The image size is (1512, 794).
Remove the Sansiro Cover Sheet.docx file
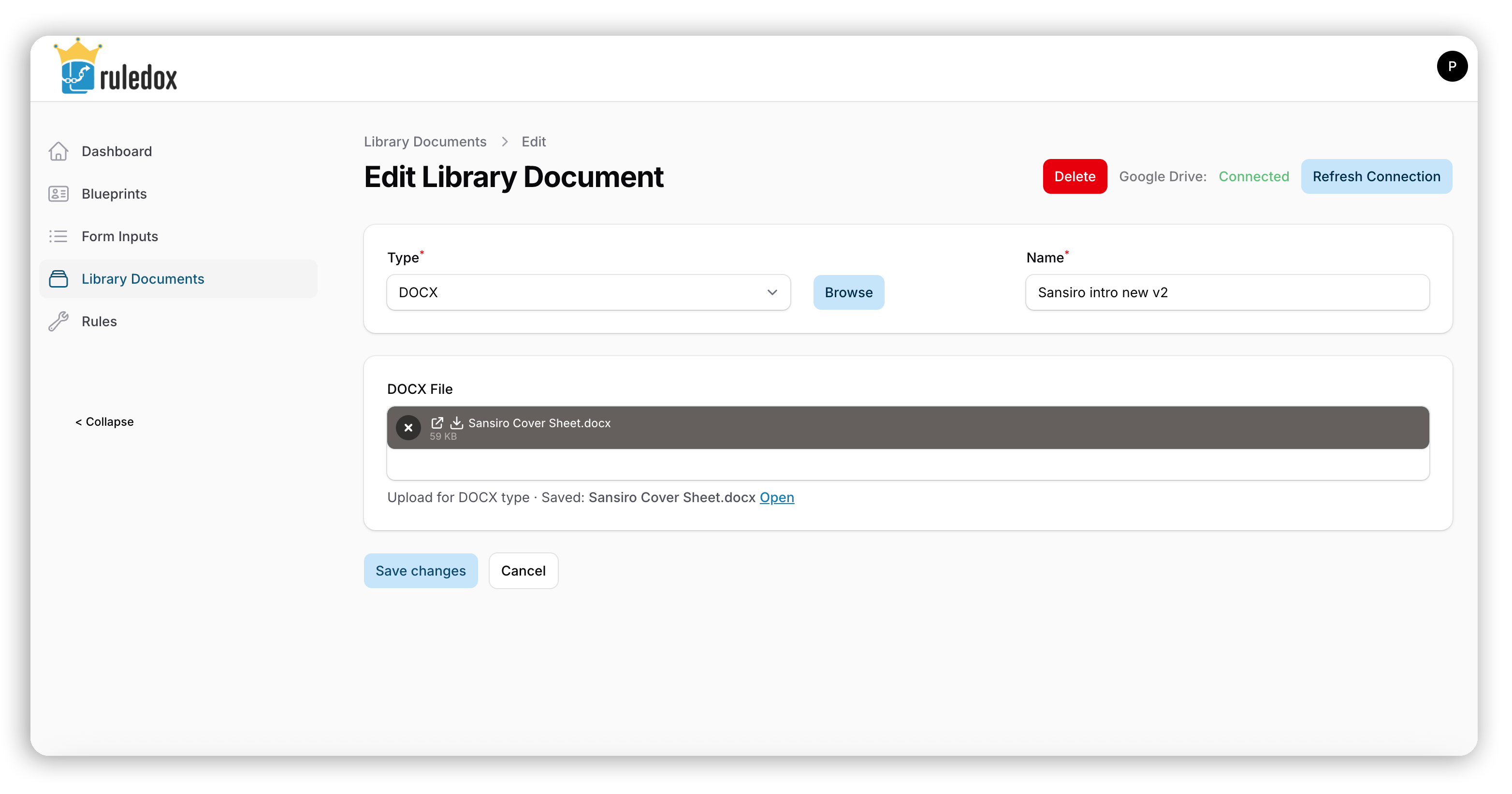click(x=408, y=428)
